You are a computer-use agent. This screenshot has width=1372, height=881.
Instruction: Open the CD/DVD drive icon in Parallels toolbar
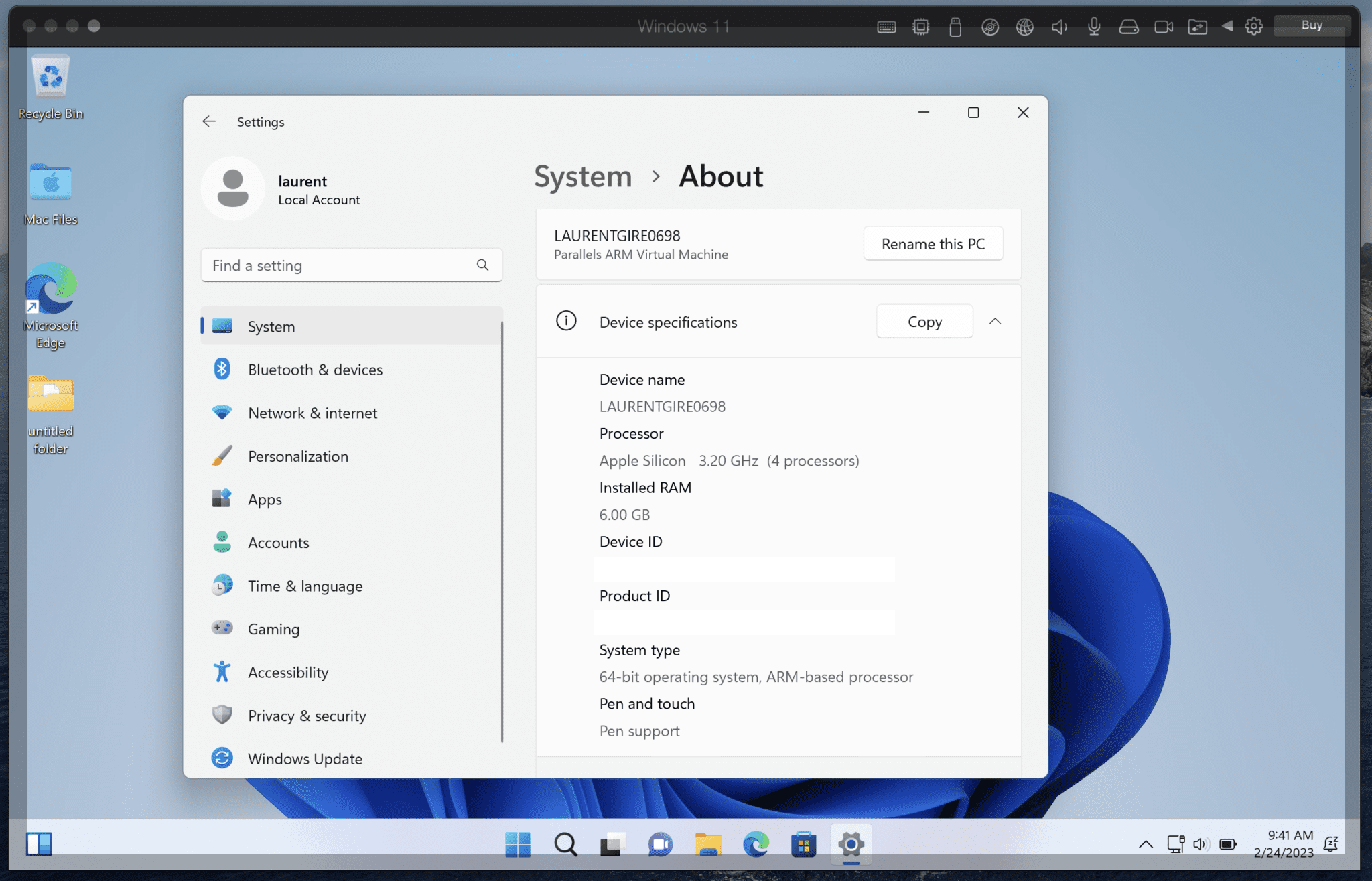click(x=989, y=27)
